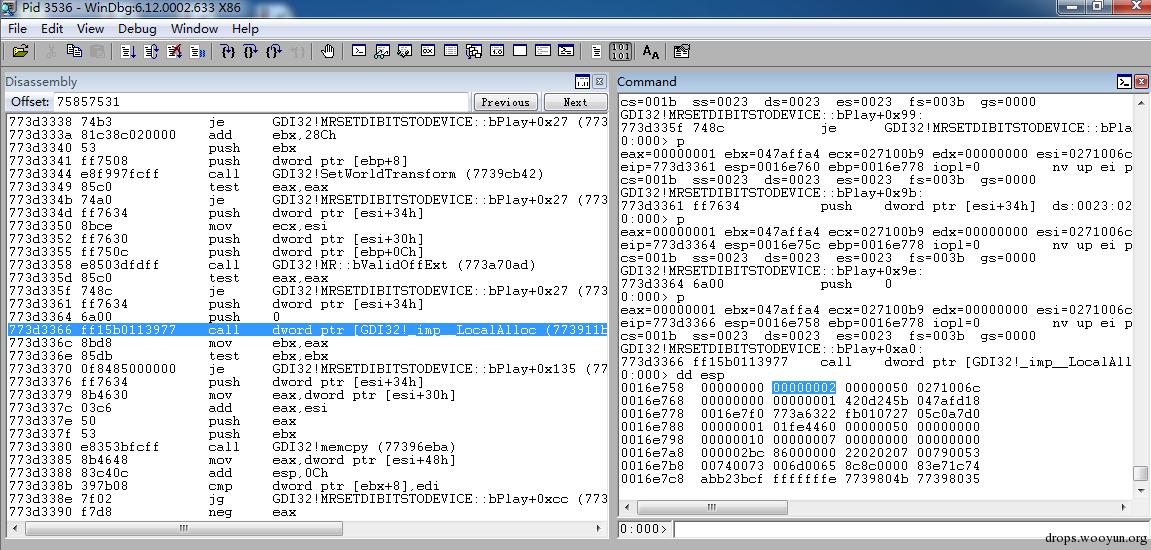The height and width of the screenshot is (550, 1151).
Task: Click the Offset address input field
Action: [x=260, y=102]
